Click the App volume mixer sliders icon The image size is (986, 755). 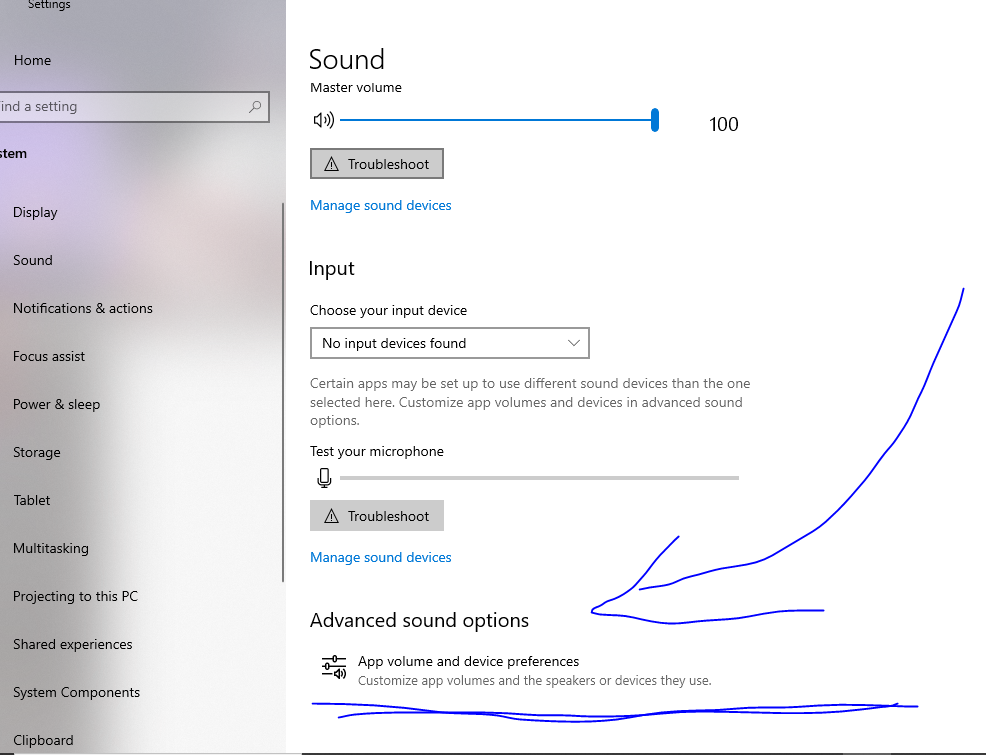pos(333,667)
